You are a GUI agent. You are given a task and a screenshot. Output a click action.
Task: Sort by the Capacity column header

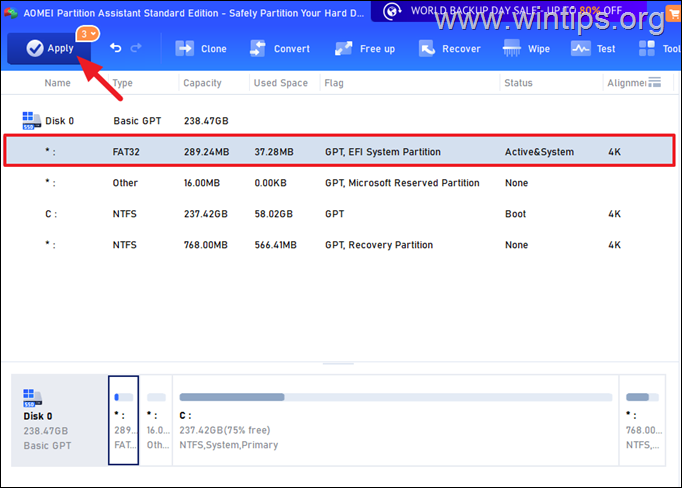tap(205, 83)
